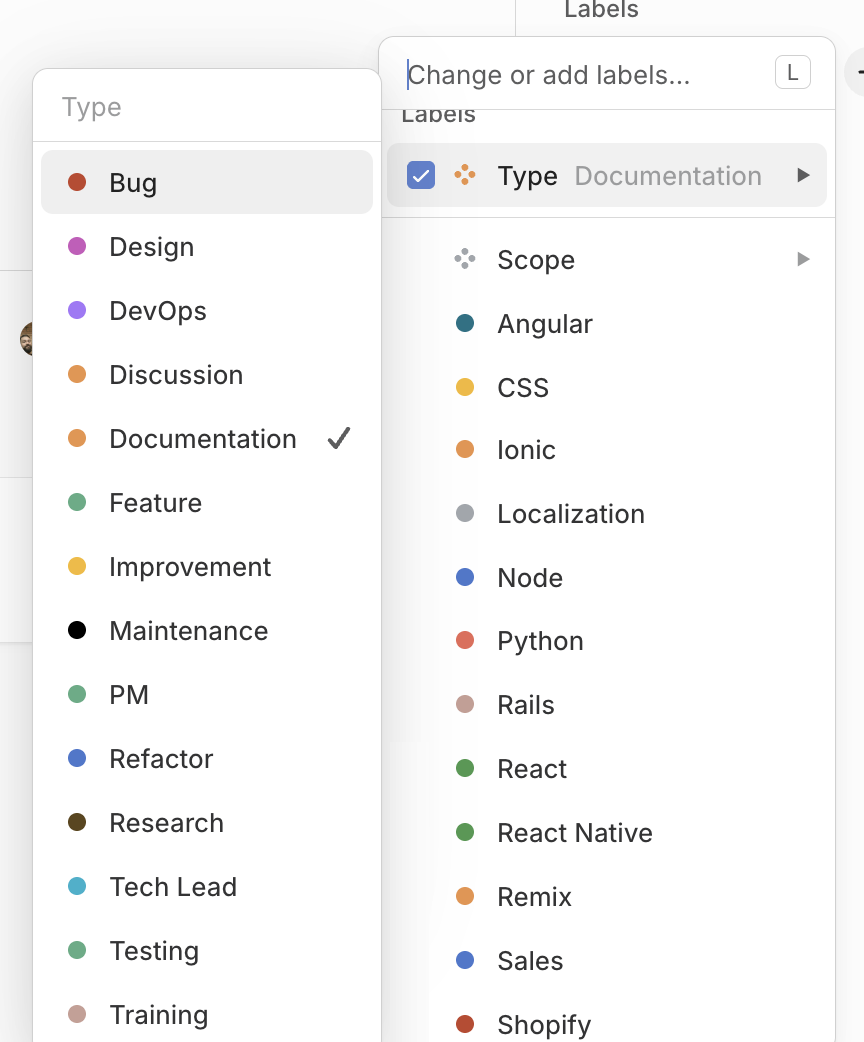Uncheck the Type label group checkbox
The image size is (864, 1042).
(421, 175)
